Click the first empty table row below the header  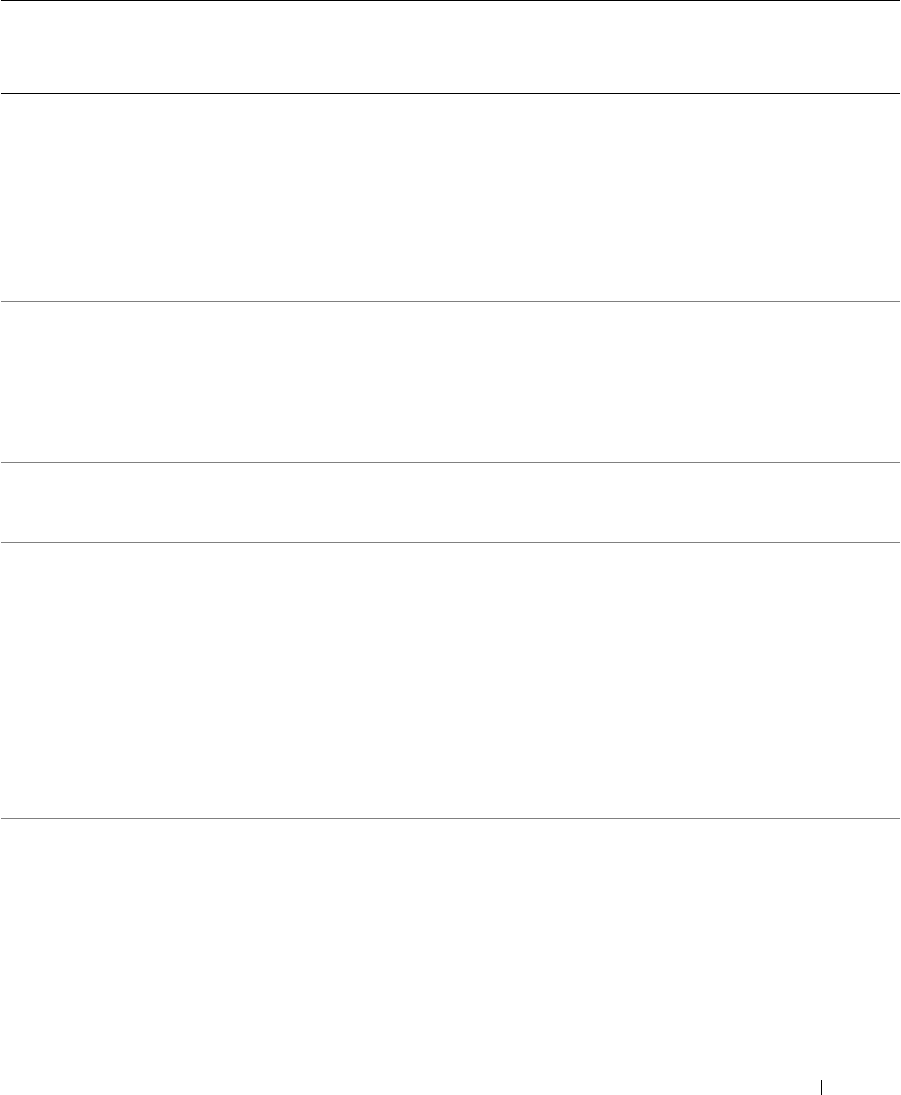point(450,197)
